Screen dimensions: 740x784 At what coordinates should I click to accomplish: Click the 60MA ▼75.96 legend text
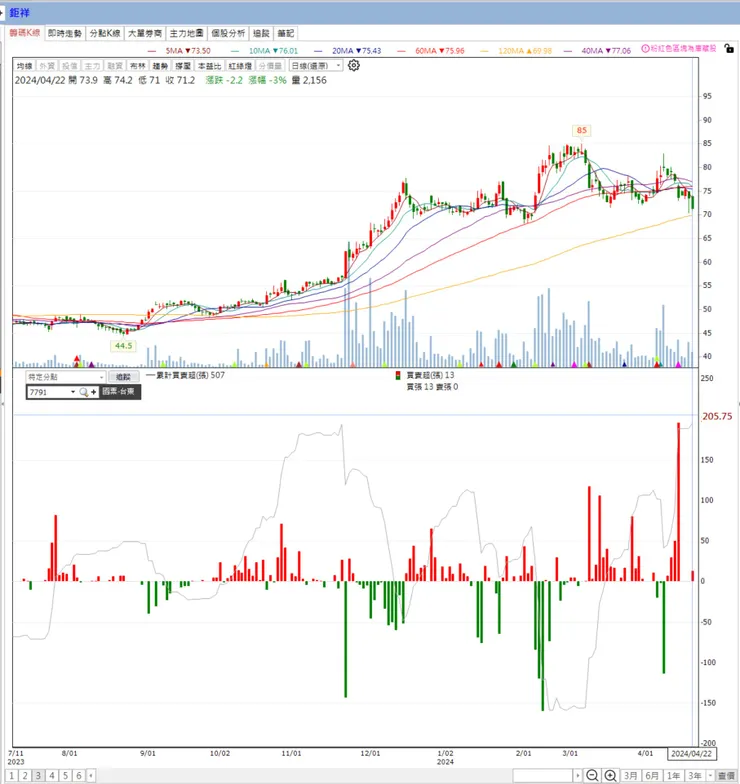coord(440,50)
